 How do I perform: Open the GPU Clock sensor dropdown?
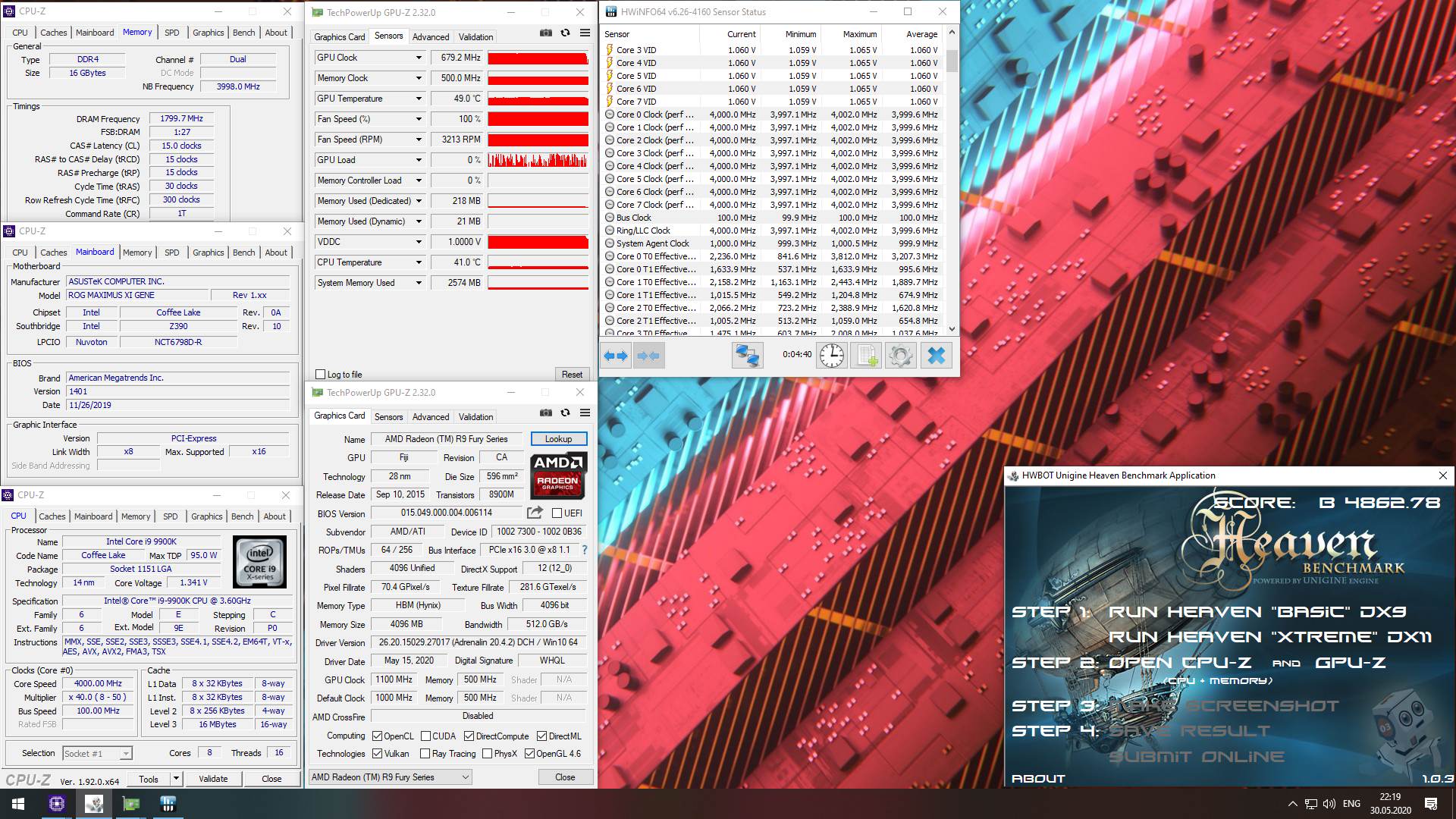[419, 58]
